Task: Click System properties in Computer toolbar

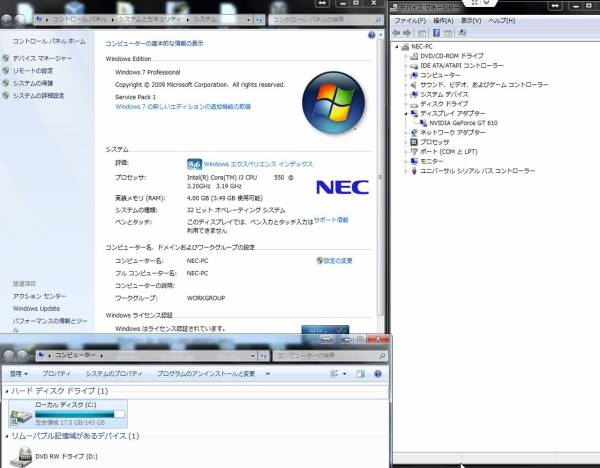Action: 114,374
